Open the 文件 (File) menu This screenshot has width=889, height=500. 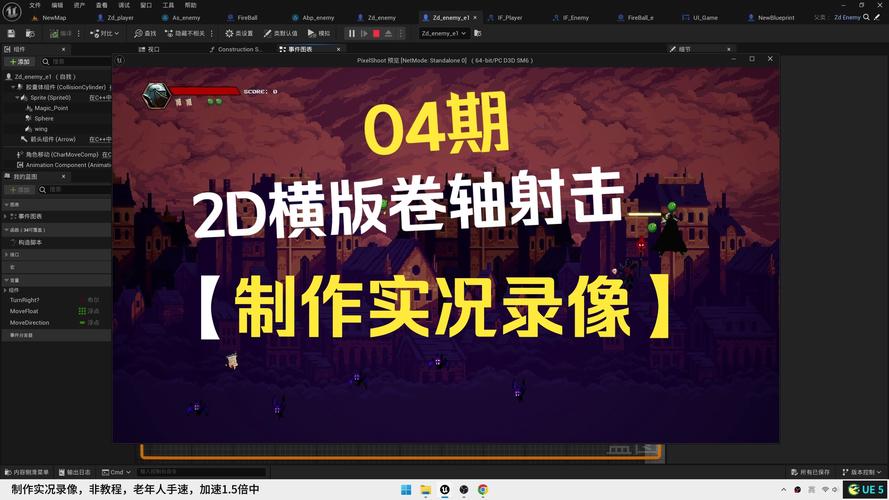[x=35, y=5]
